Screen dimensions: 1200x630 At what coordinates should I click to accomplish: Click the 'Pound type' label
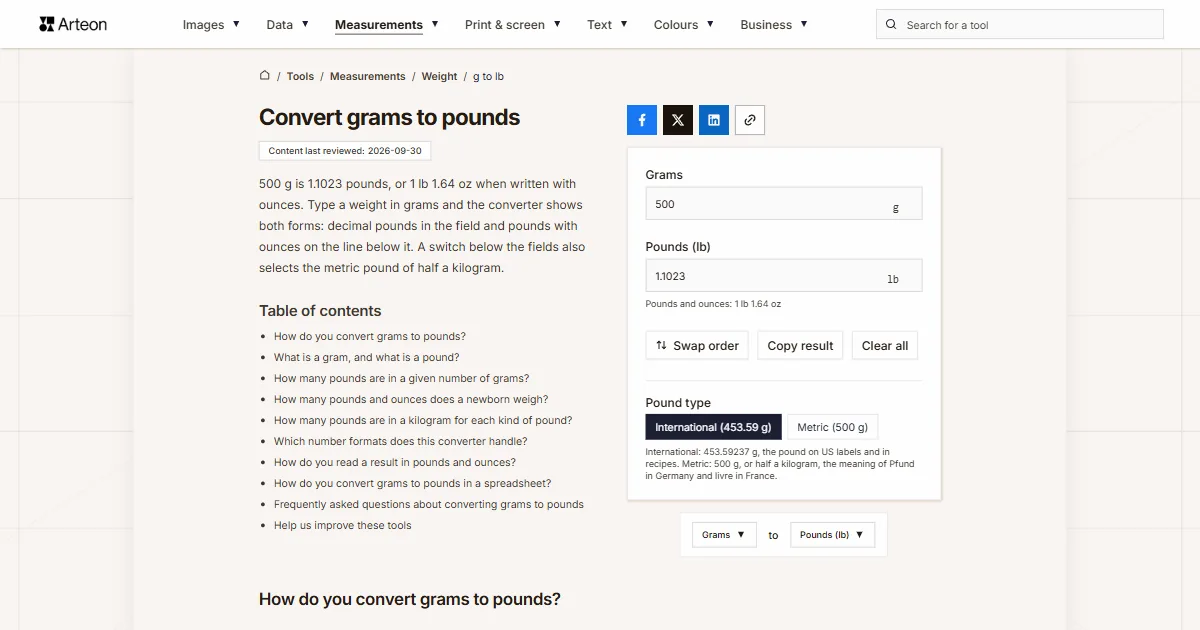tap(678, 403)
